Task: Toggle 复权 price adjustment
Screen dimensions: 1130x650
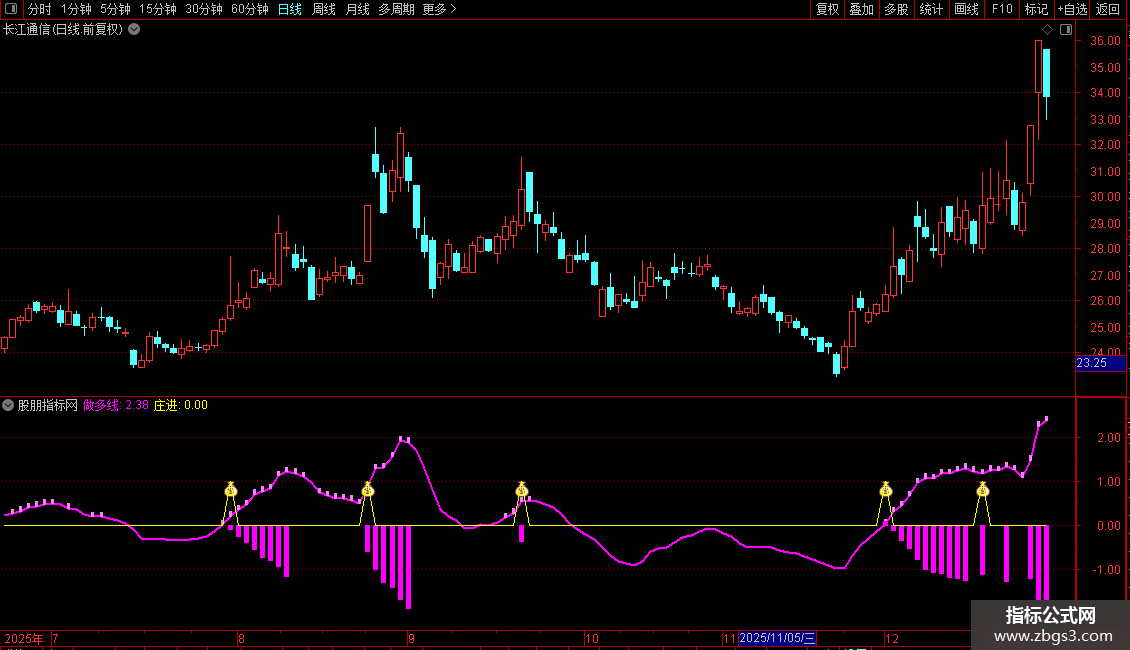Action: 827,10
